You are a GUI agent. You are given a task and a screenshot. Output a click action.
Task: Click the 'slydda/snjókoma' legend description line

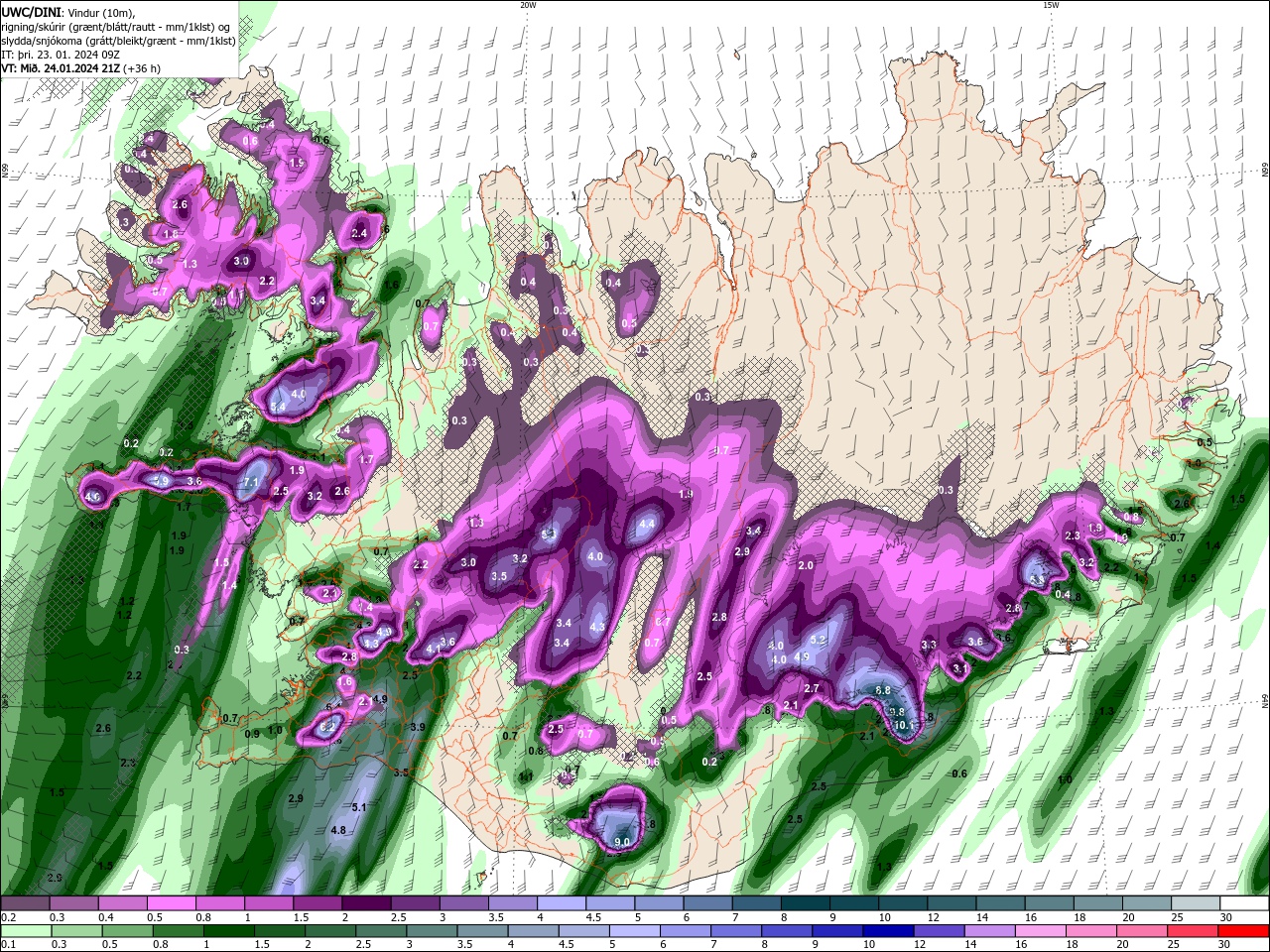(x=118, y=40)
